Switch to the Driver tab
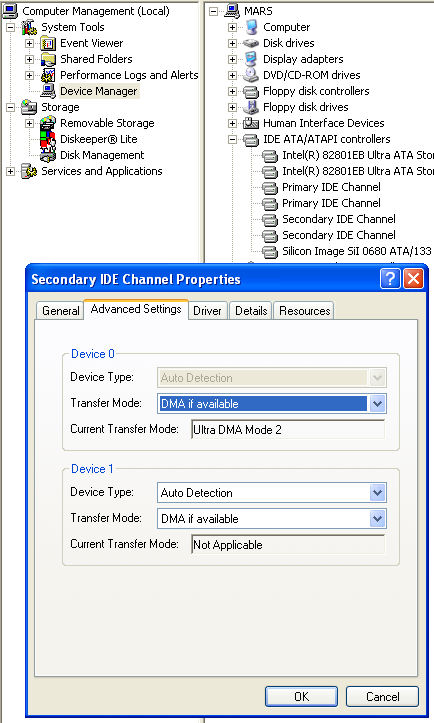The height and width of the screenshot is (723, 434). point(207,311)
